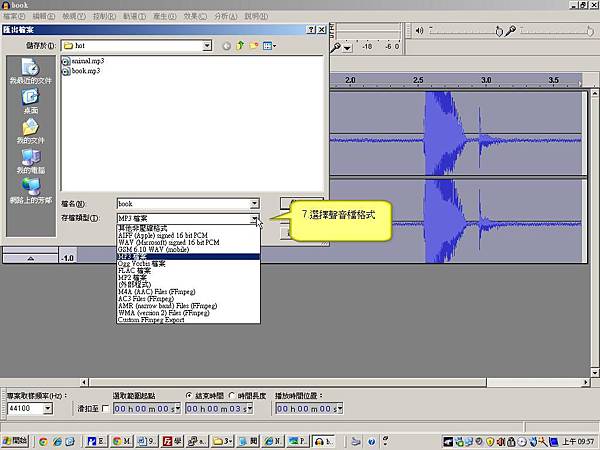Choose MP2 file format
Viewport: 600px width, 450px height.
tap(188, 277)
